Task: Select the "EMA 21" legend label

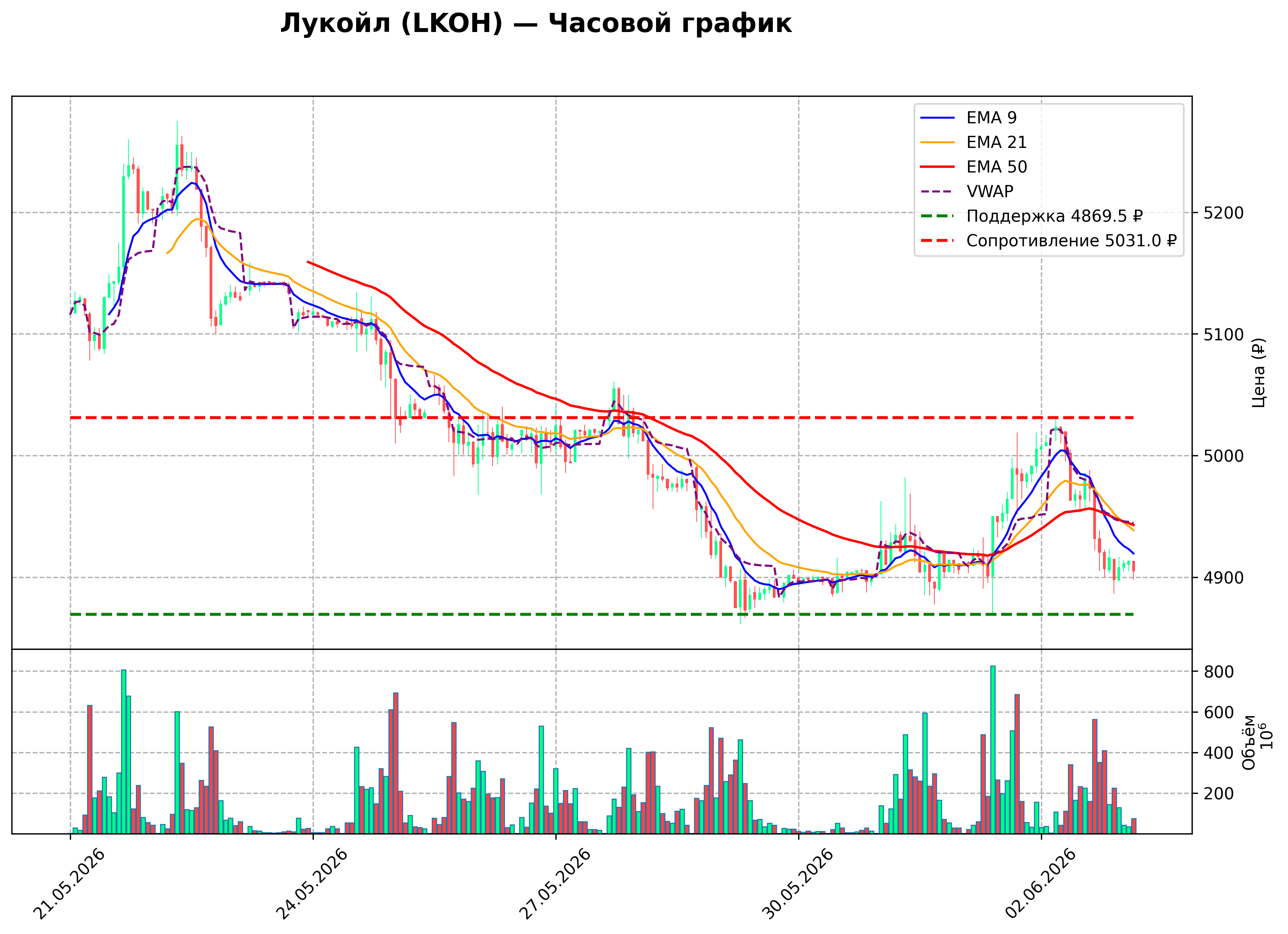Action: point(996,142)
